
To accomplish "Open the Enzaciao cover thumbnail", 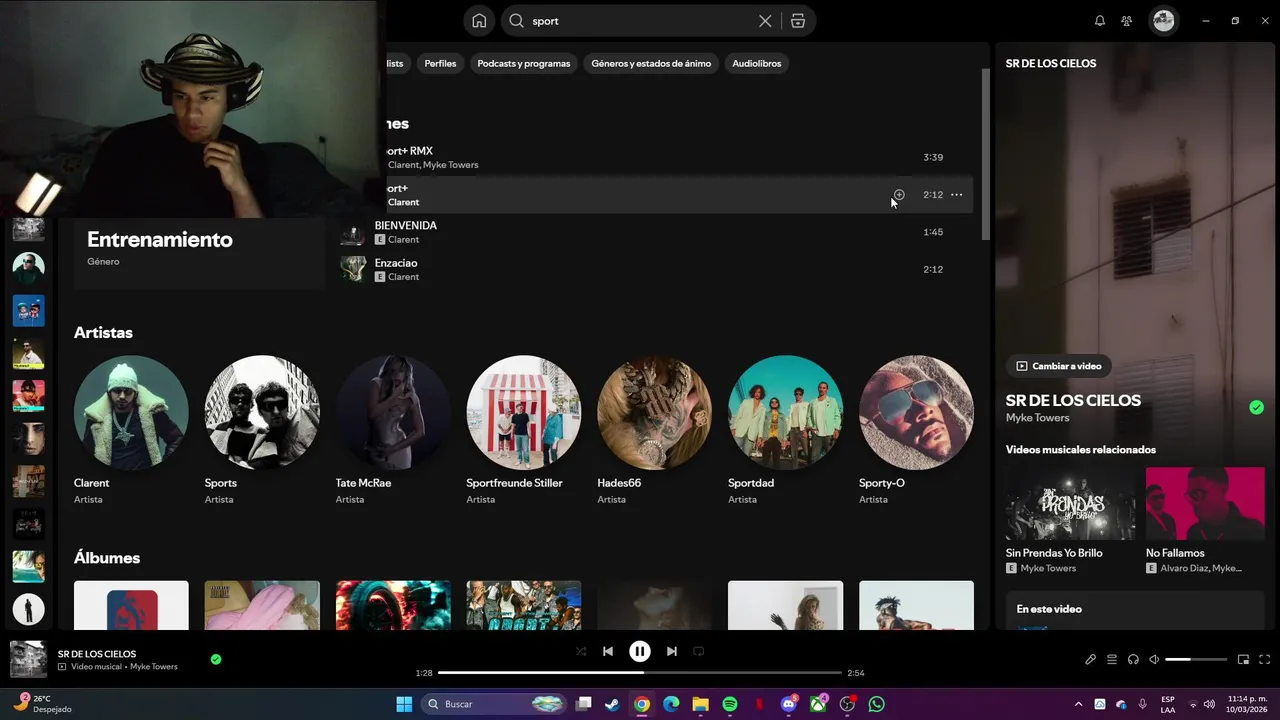I will [x=353, y=269].
